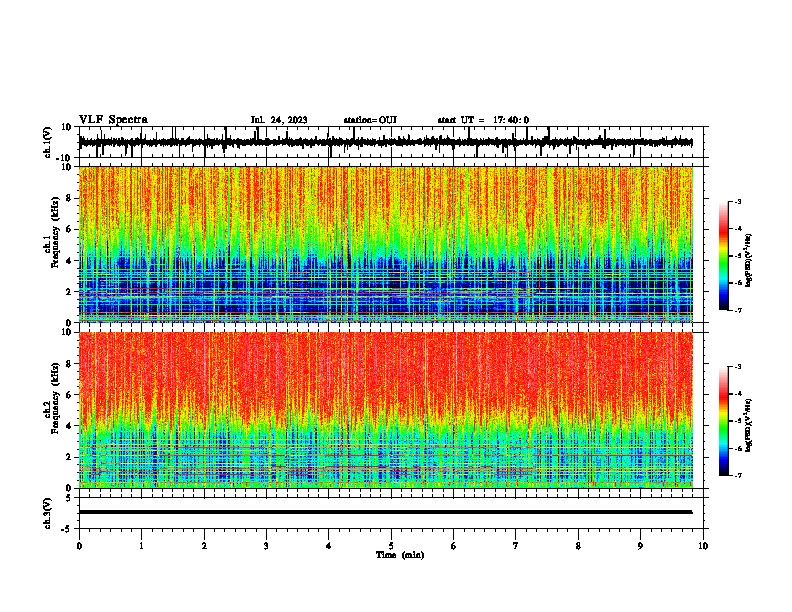This screenshot has width=792, height=612.
Task: Click the "2" kHz tick on ch.2 frequency axis
Action: point(69,457)
